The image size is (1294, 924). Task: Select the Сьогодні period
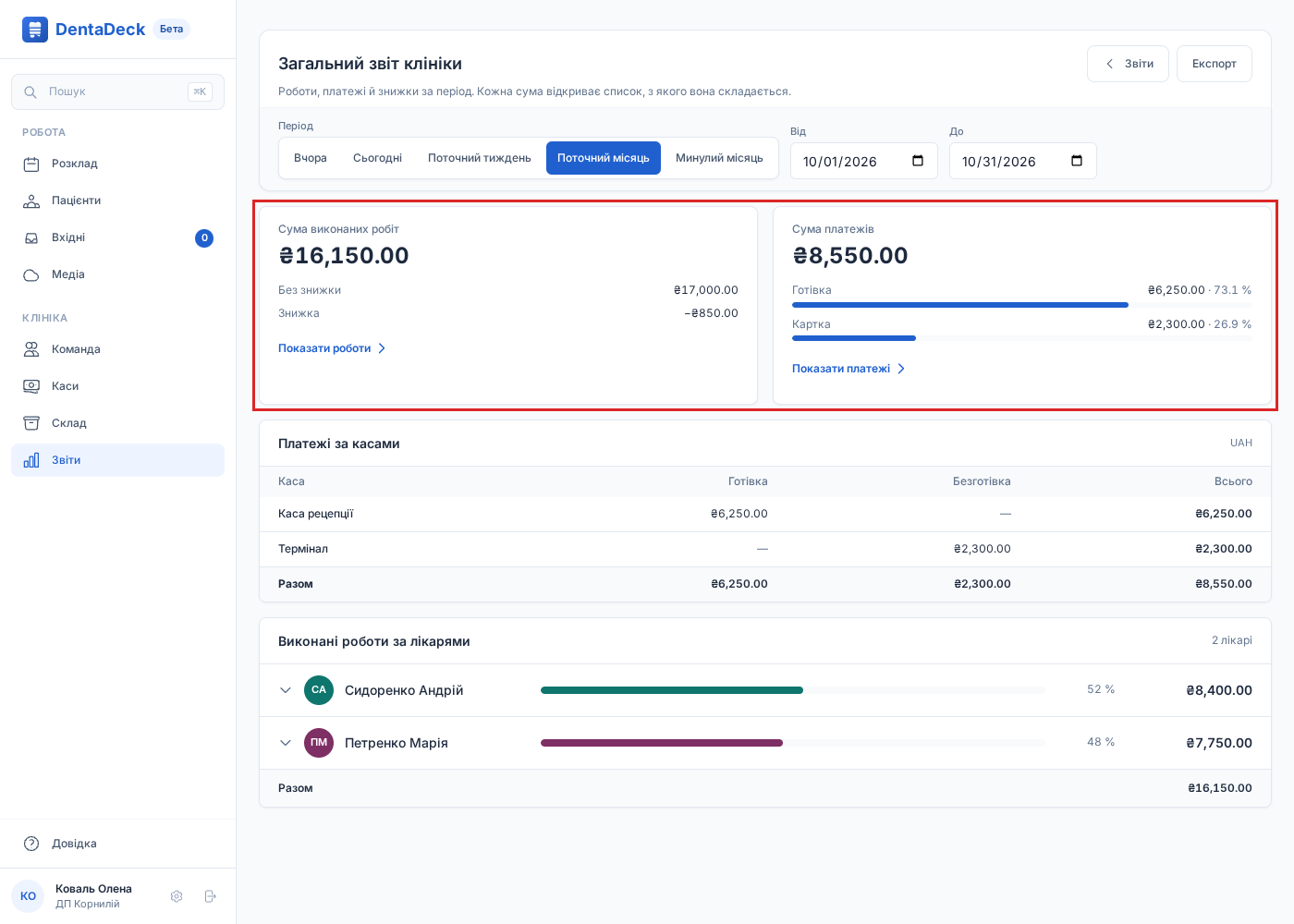377,158
